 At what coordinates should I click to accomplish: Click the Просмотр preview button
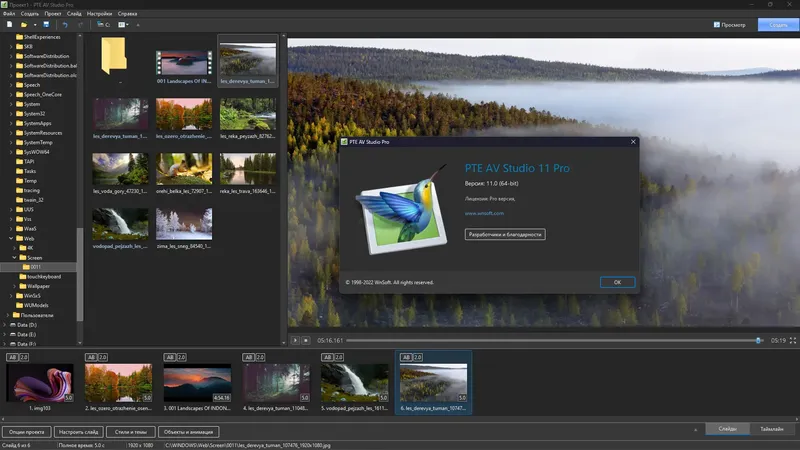[x=729, y=24]
